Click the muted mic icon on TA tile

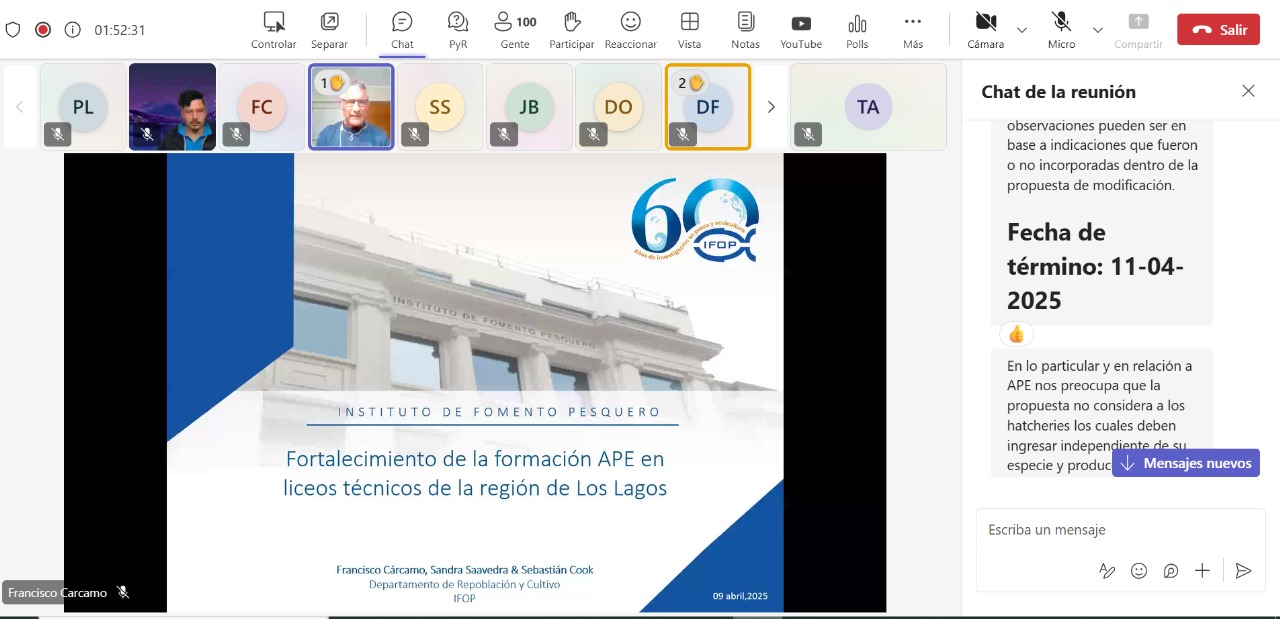[x=808, y=134]
